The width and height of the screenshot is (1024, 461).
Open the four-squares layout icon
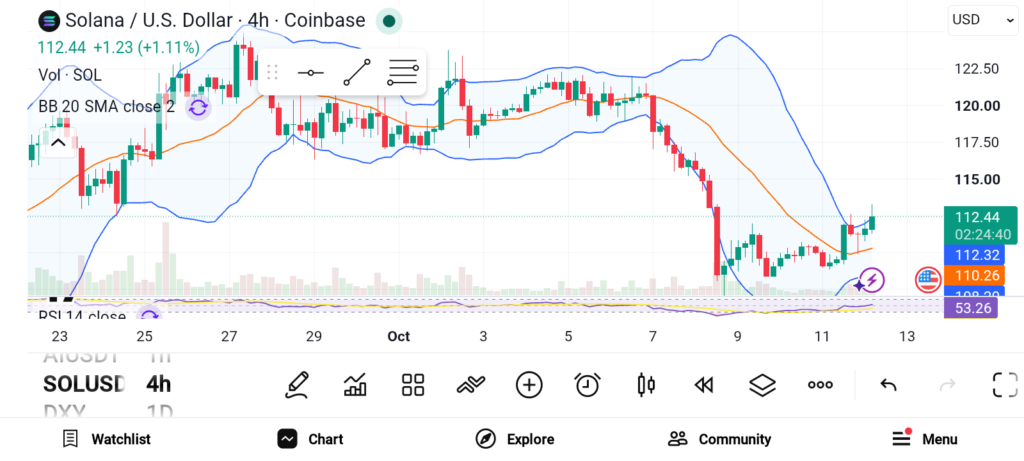413,385
